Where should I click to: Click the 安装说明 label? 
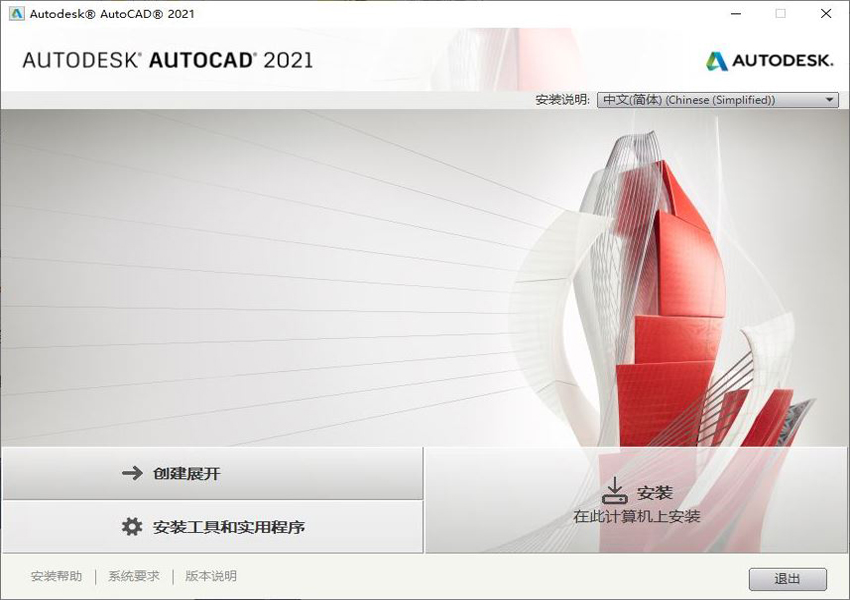(x=563, y=100)
